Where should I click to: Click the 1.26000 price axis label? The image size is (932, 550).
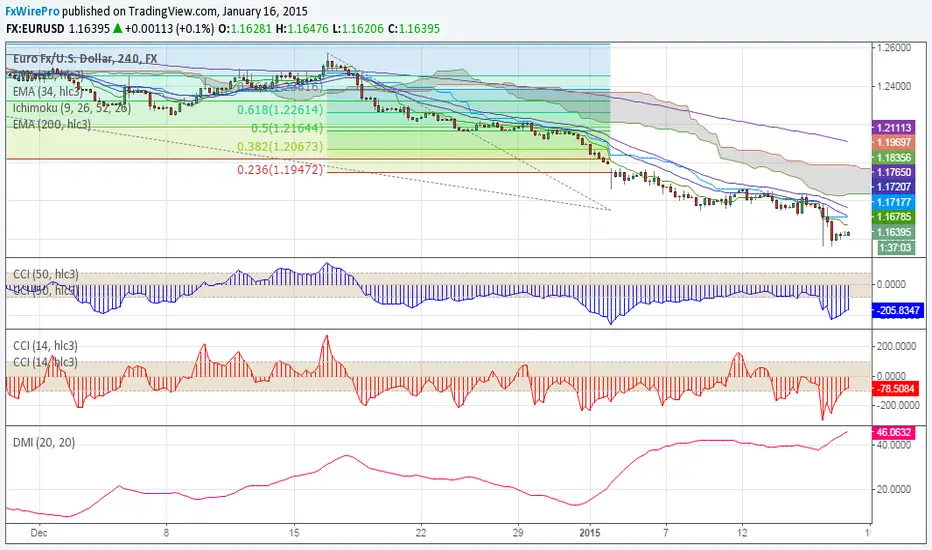[894, 48]
